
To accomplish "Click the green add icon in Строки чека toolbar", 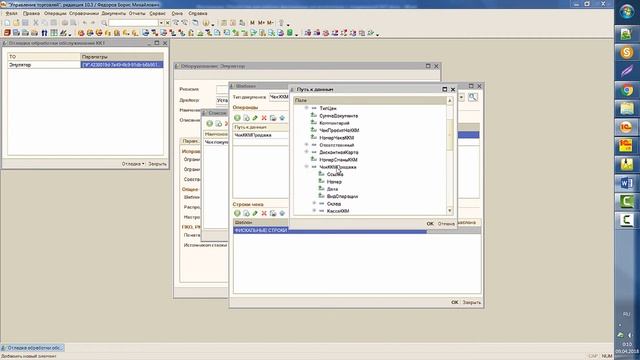I will (237, 213).
